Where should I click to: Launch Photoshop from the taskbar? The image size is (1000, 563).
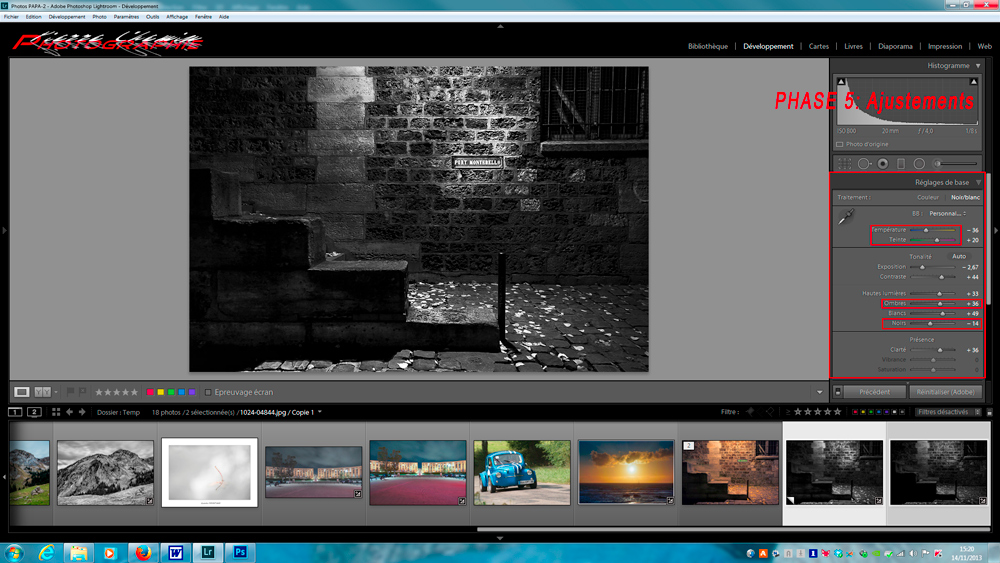coord(240,552)
